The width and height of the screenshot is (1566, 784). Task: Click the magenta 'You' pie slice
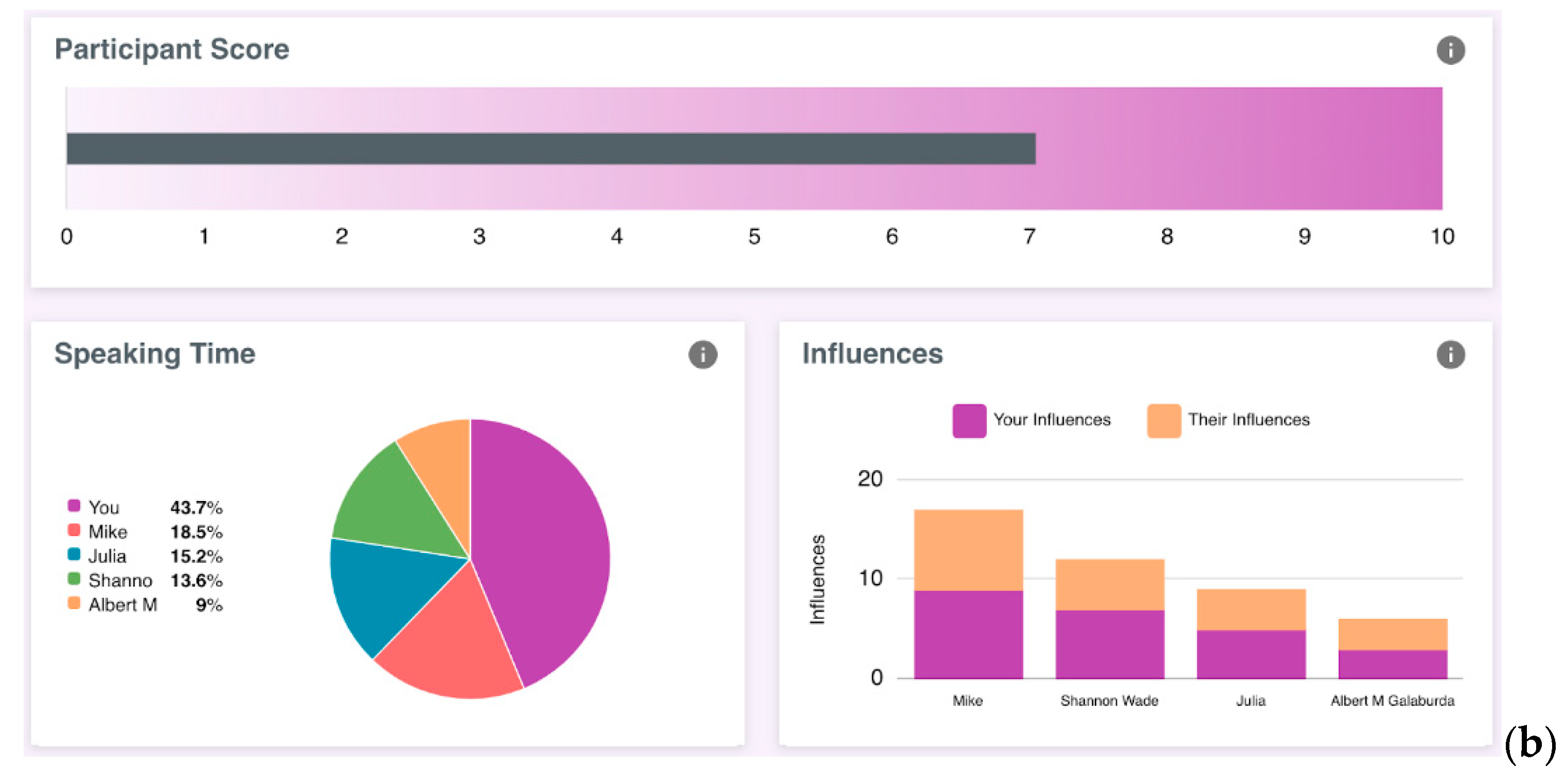coord(541,547)
